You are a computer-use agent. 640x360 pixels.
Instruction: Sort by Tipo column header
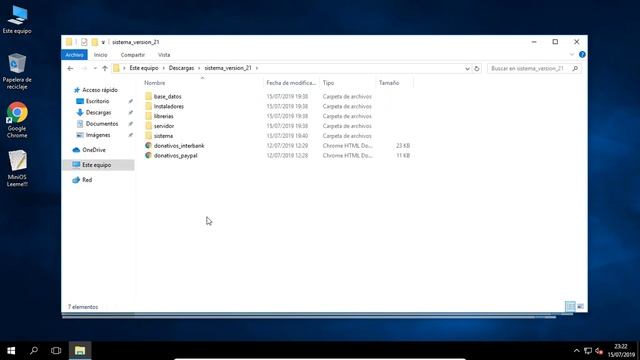click(x=348, y=83)
